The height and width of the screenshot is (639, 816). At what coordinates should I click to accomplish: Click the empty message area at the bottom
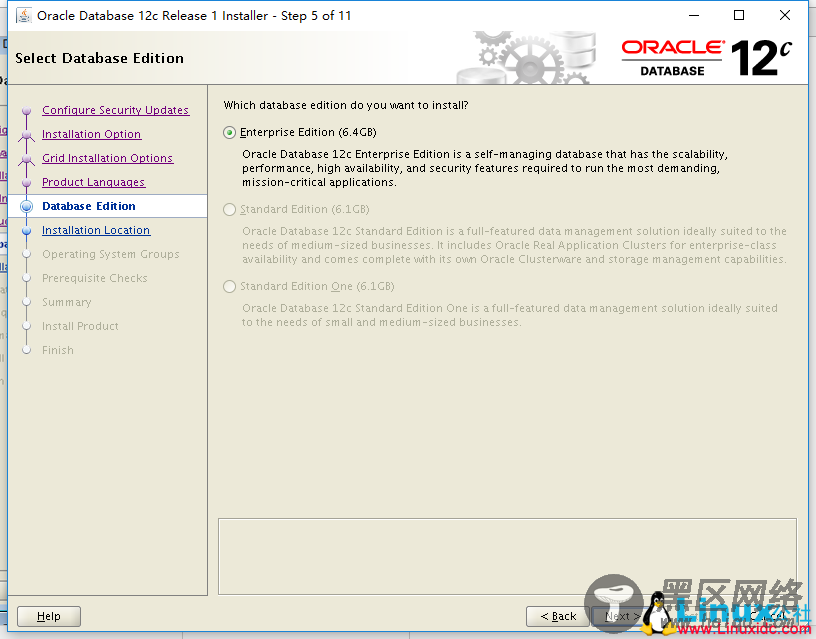point(507,556)
